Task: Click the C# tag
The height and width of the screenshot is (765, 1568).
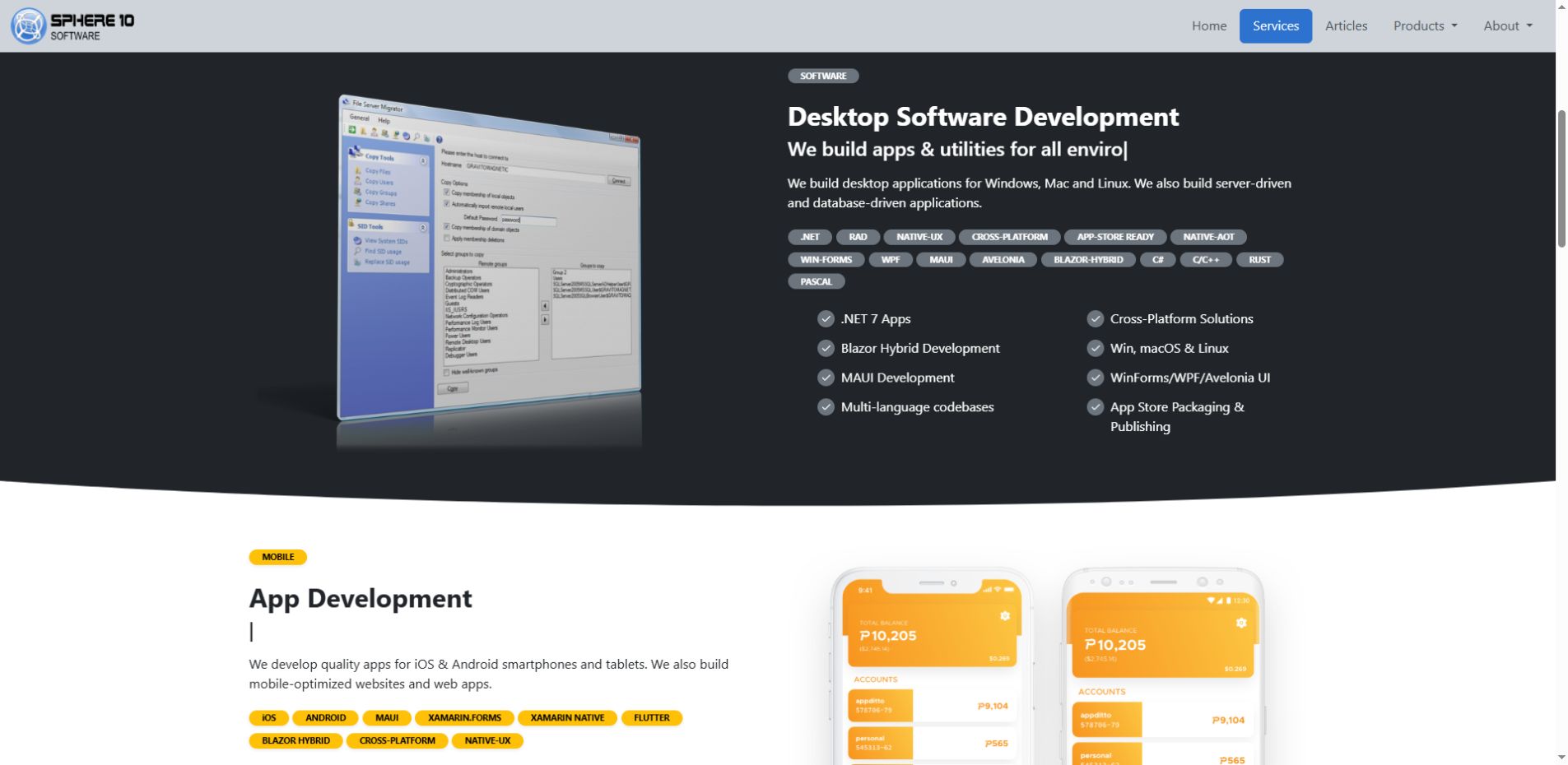Action: click(x=1157, y=259)
